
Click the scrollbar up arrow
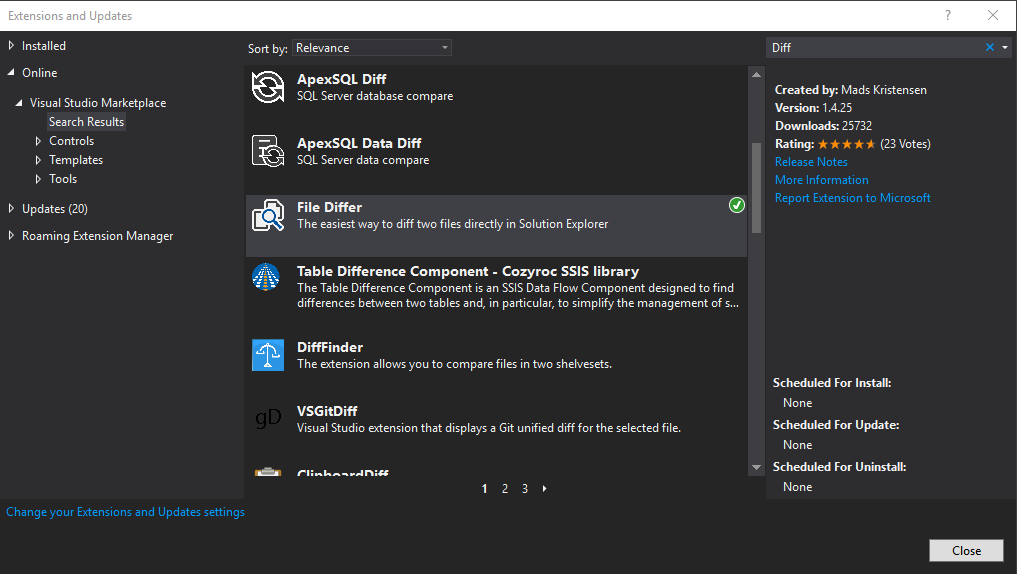(x=756, y=75)
